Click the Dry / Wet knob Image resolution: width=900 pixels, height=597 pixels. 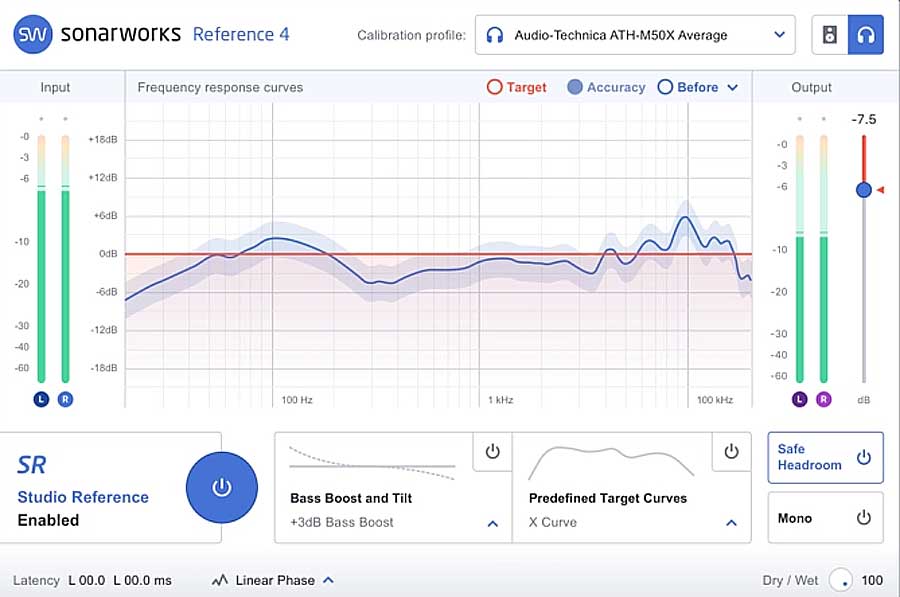[x=840, y=580]
